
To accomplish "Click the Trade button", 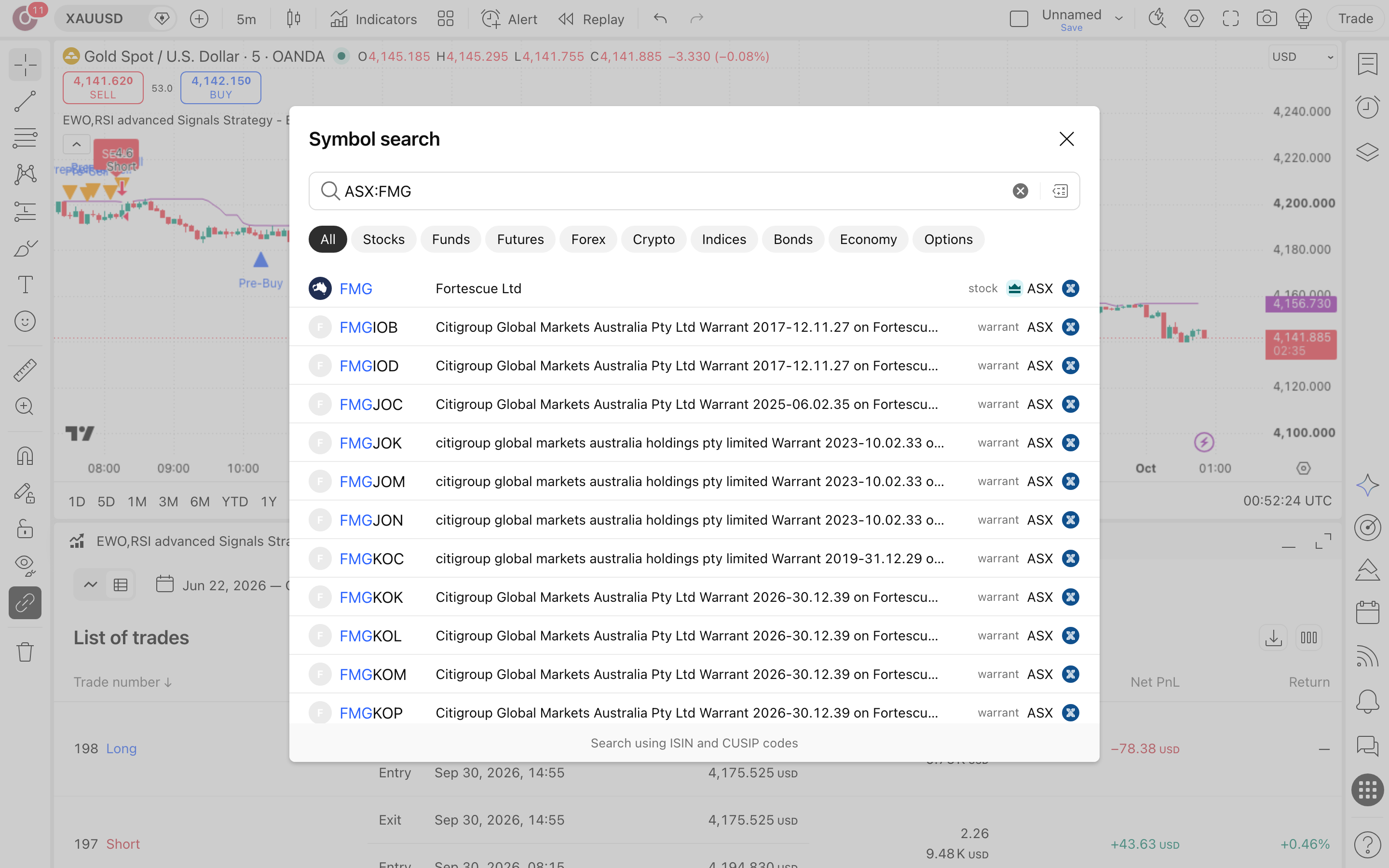I will click(x=1355, y=19).
